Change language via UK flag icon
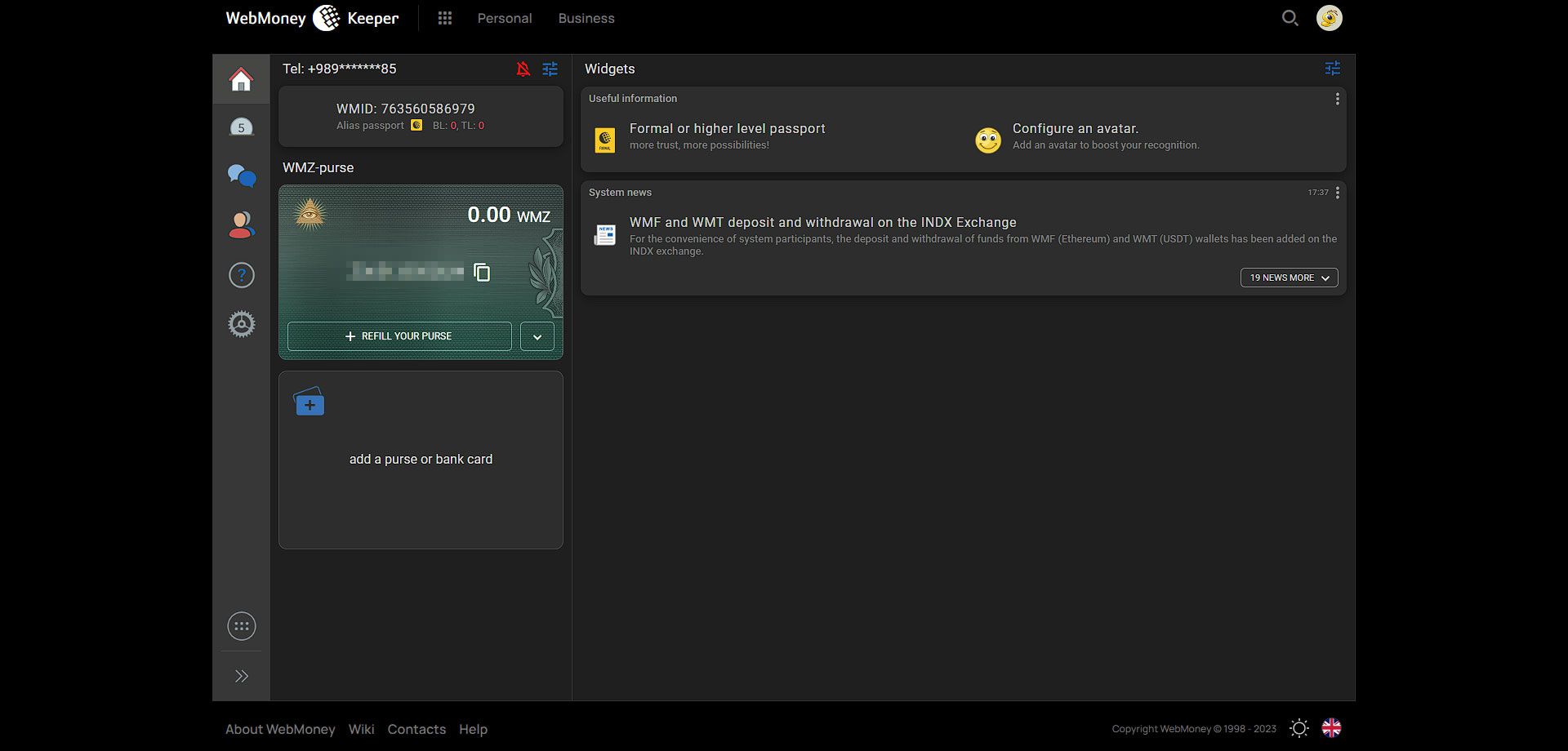 click(1331, 728)
